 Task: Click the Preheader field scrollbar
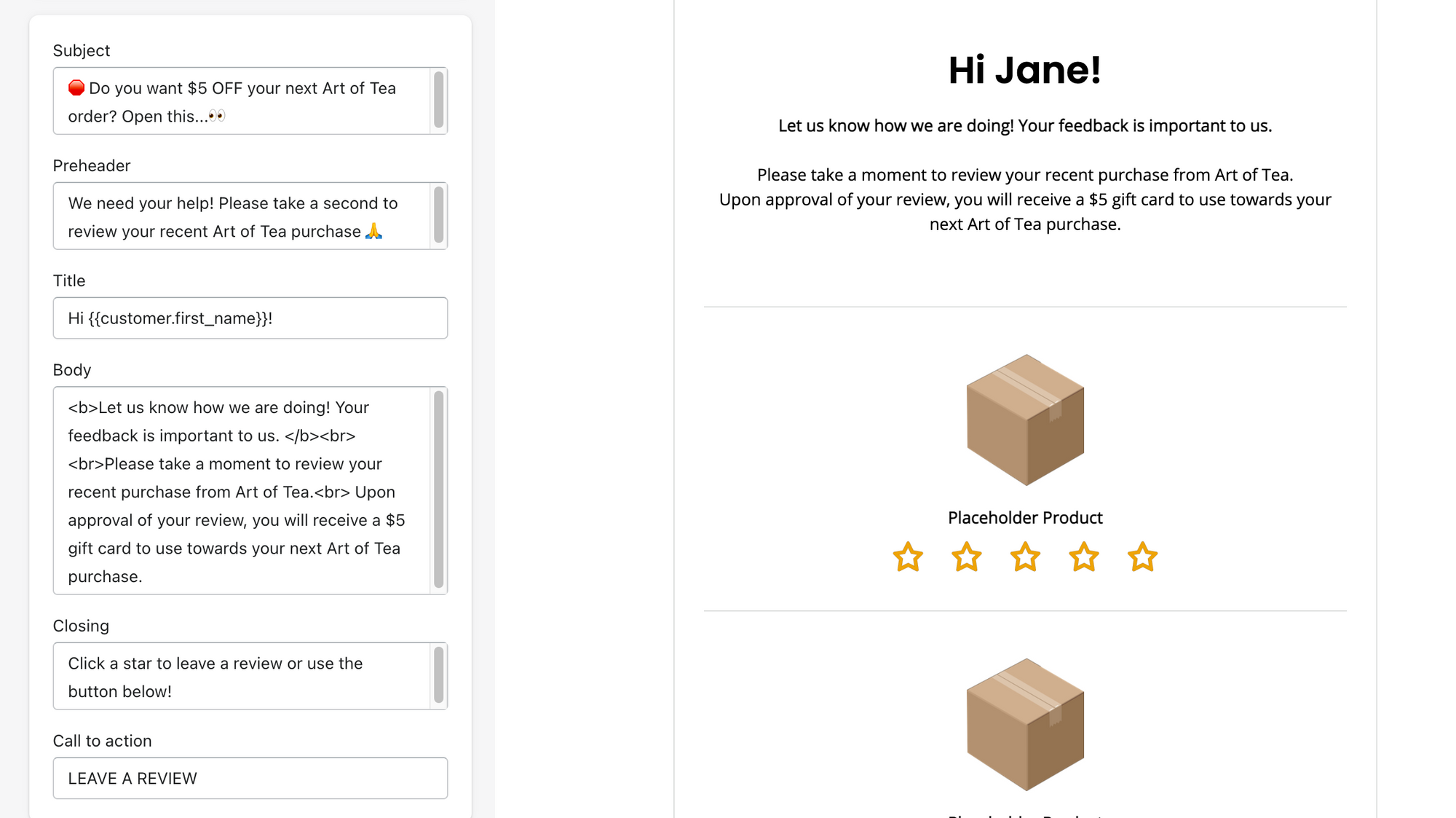(438, 216)
